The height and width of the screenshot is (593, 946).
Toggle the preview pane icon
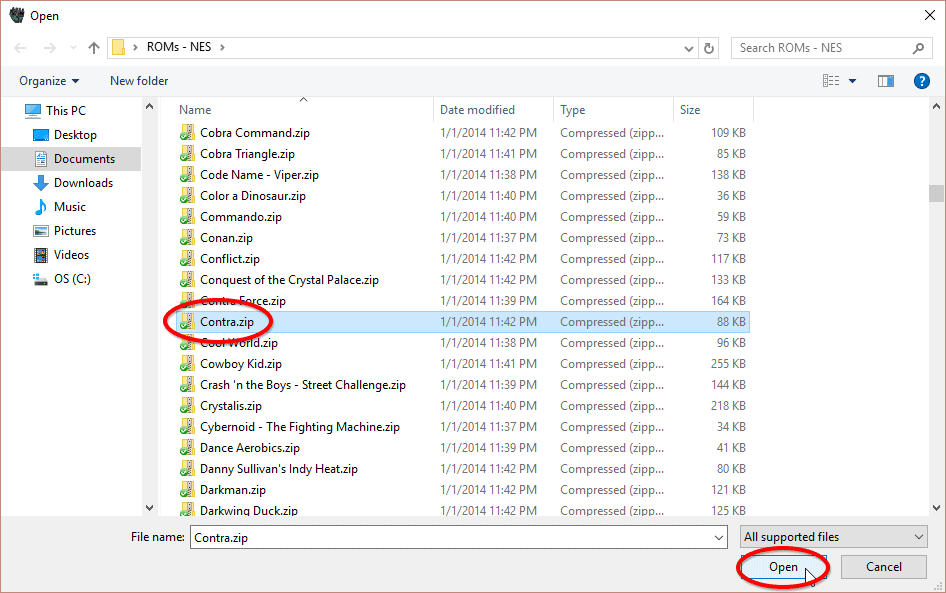coord(885,81)
